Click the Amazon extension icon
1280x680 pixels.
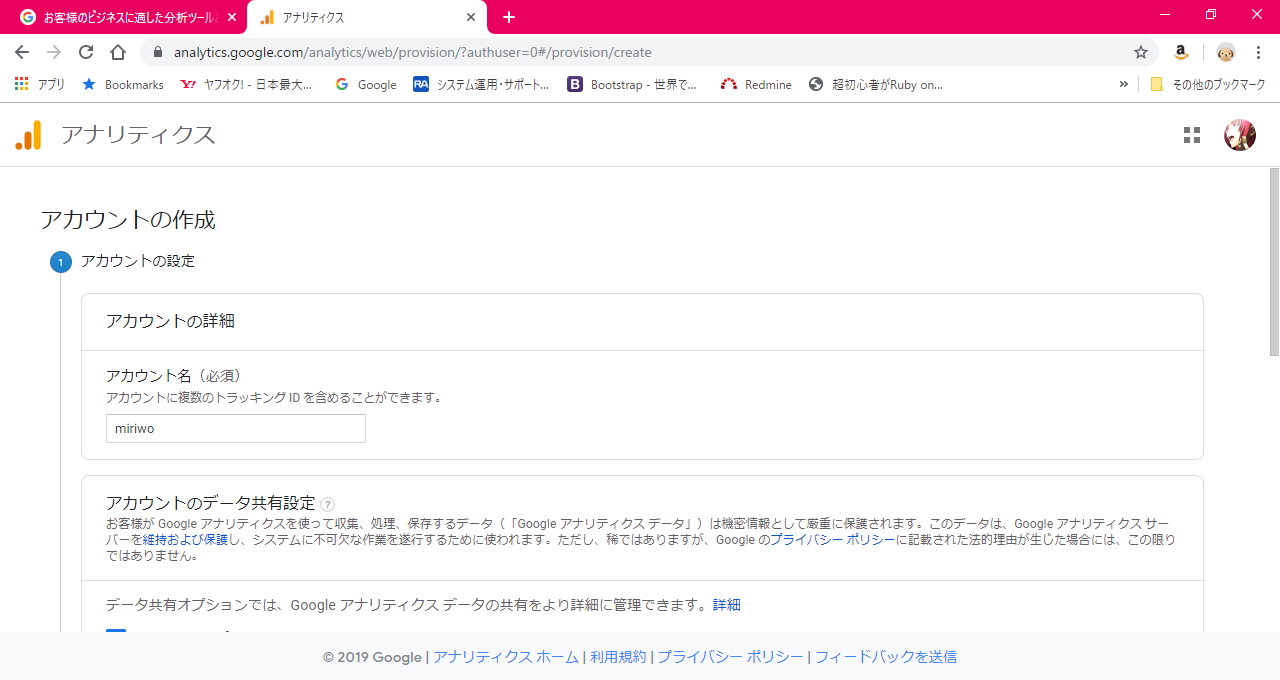click(x=1181, y=52)
